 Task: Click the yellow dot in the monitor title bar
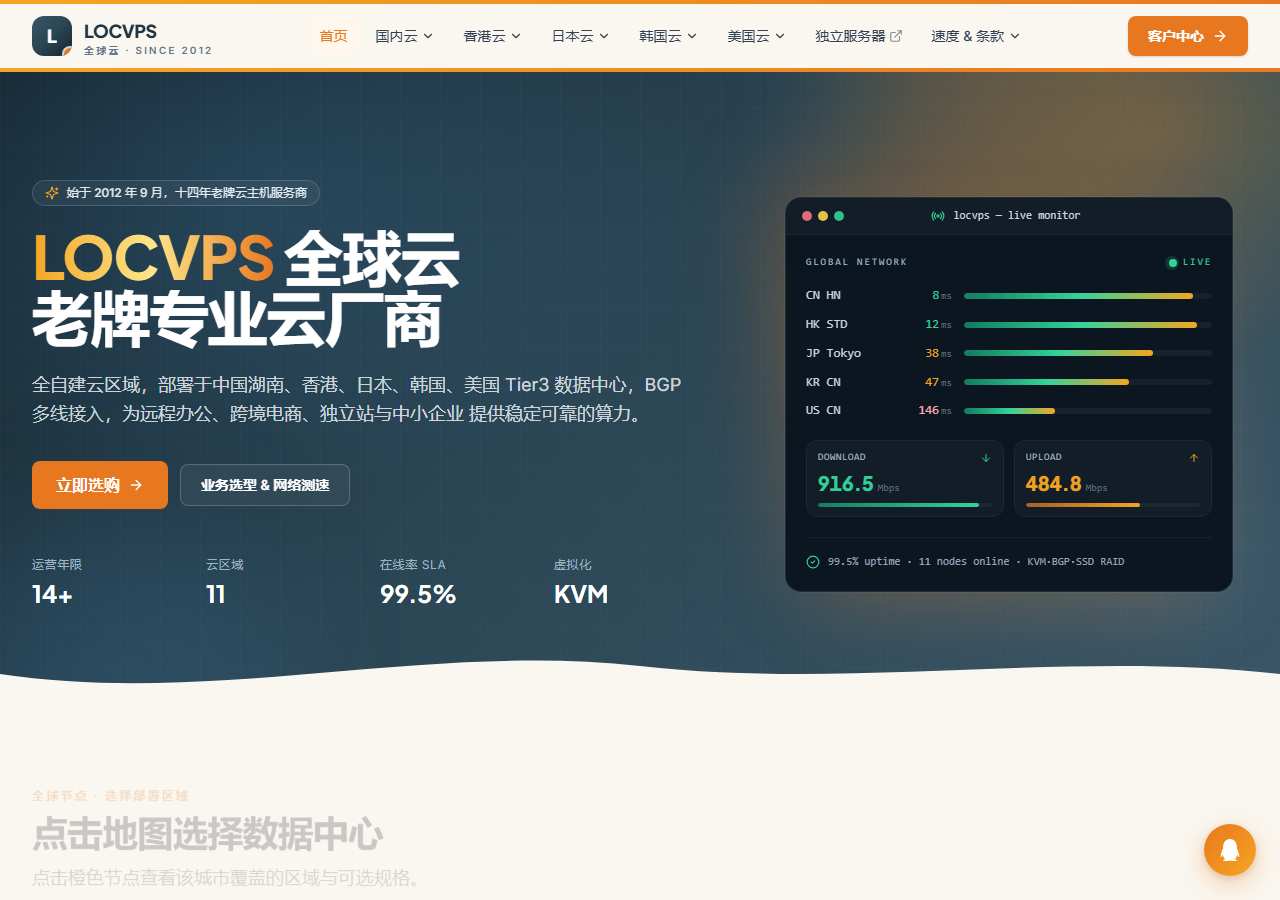[x=823, y=216]
